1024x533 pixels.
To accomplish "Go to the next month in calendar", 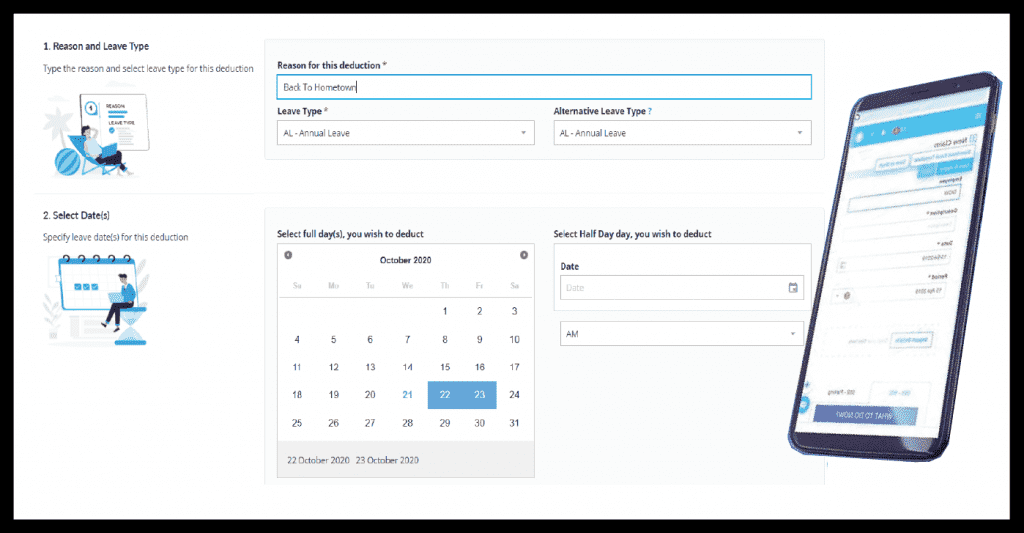I will [524, 256].
